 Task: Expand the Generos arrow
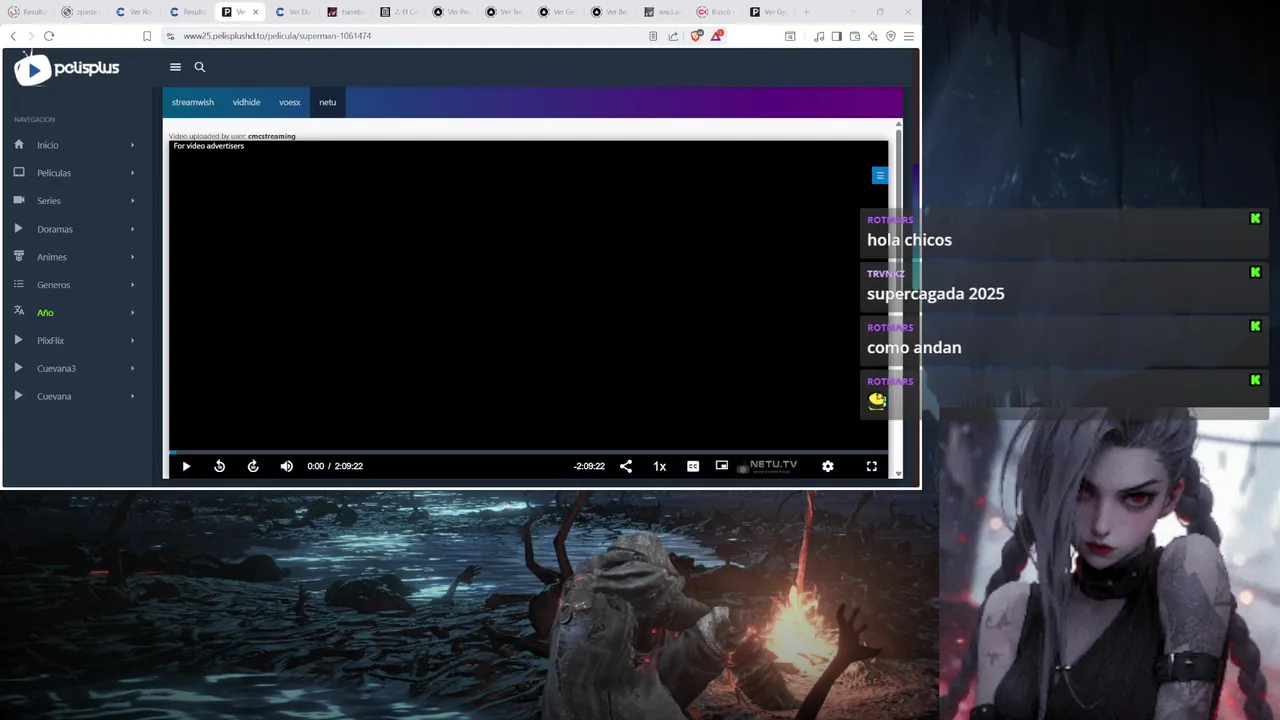click(132, 285)
